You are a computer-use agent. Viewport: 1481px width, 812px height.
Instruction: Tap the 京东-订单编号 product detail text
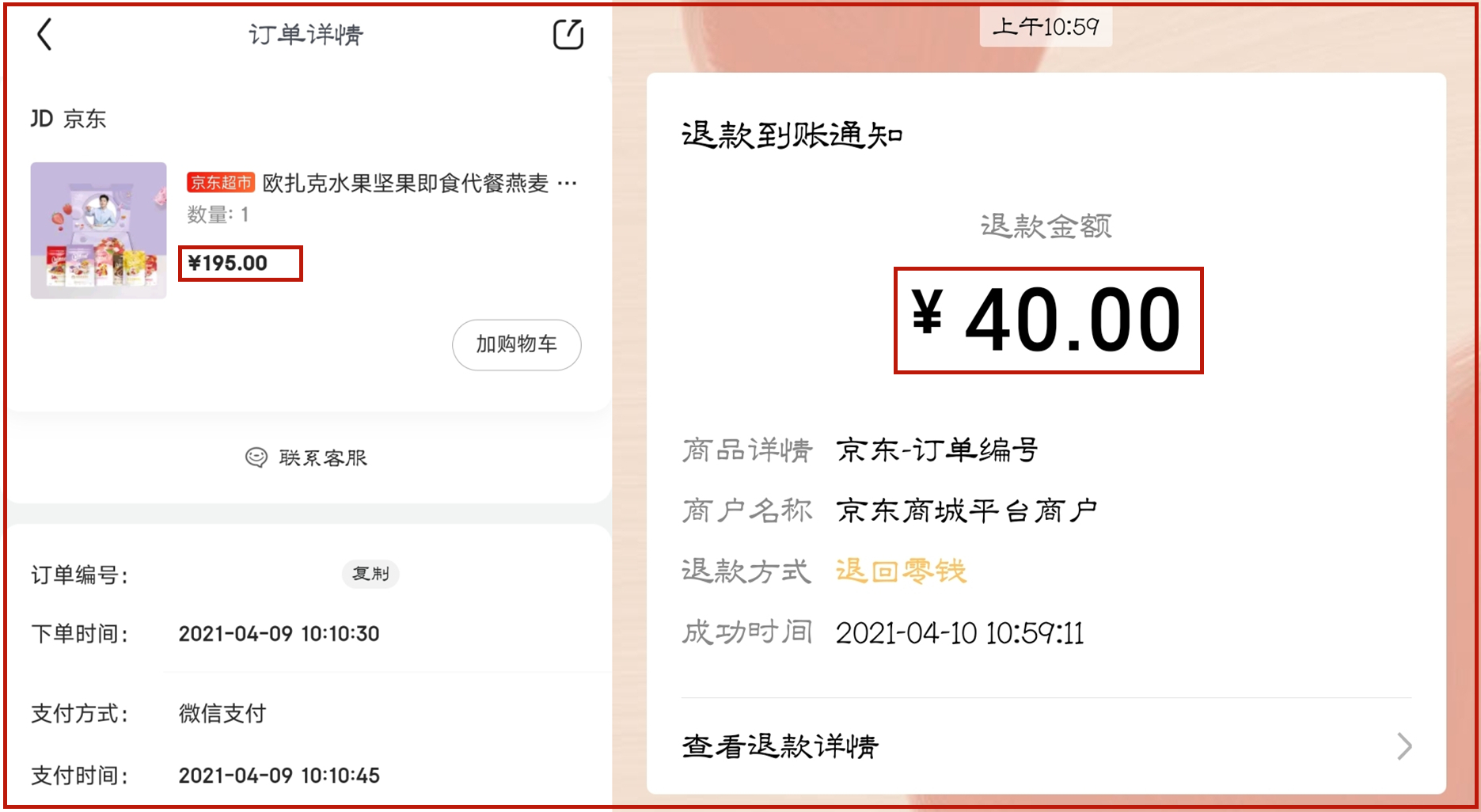click(936, 450)
